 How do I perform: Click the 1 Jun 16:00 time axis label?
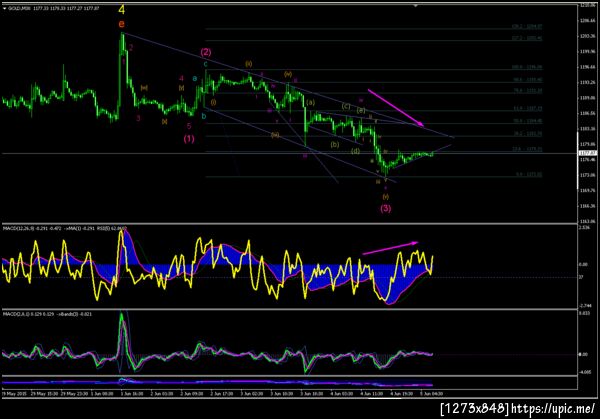132,393
